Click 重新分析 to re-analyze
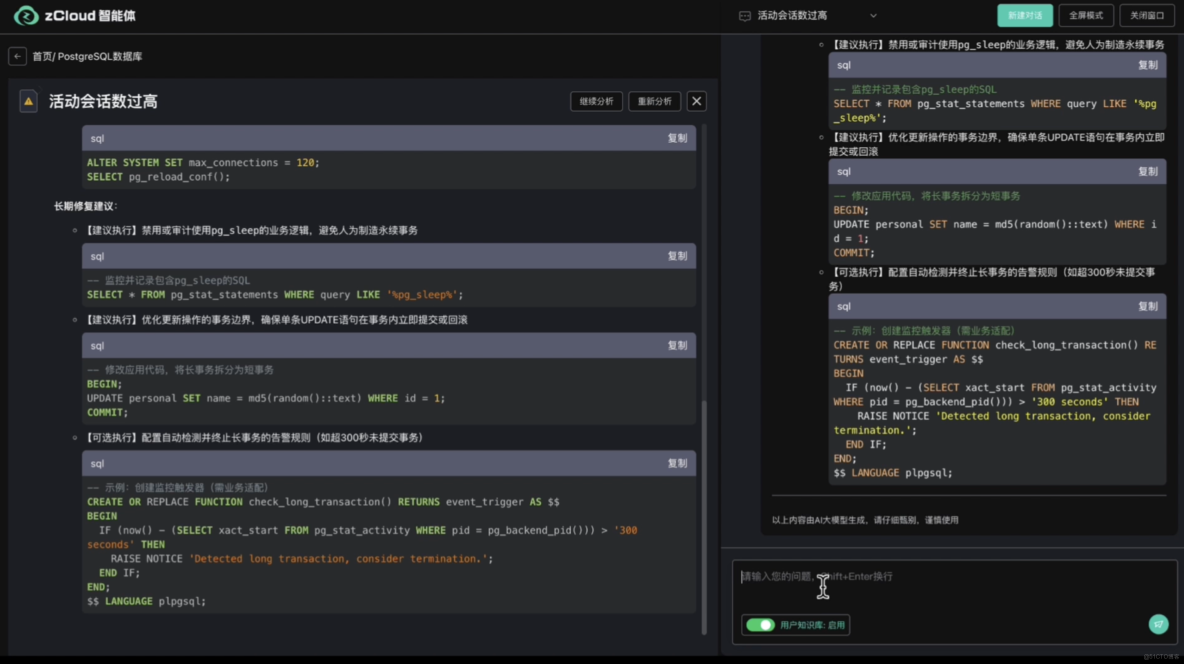Image resolution: width=1184 pixels, height=664 pixels. (x=655, y=101)
